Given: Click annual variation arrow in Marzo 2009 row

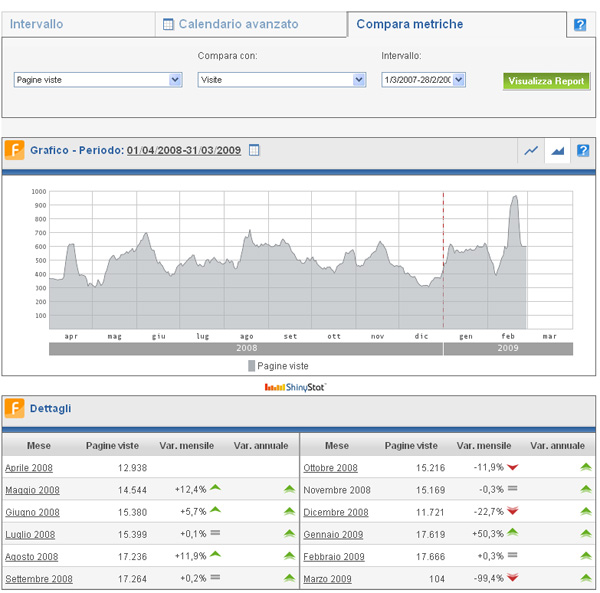Looking at the screenshot, I should coord(586,578).
